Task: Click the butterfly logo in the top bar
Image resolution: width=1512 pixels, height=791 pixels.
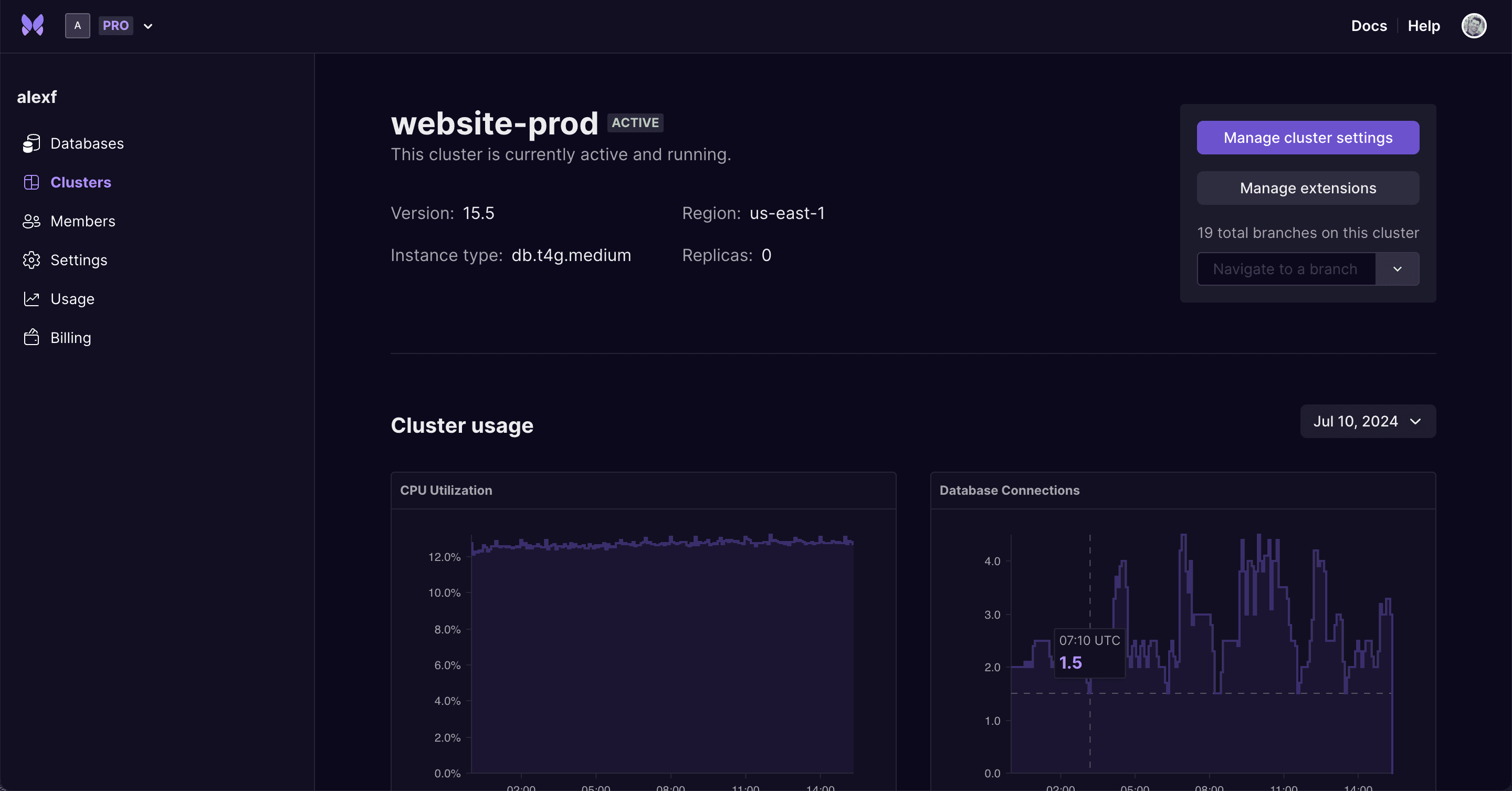Action: click(33, 25)
